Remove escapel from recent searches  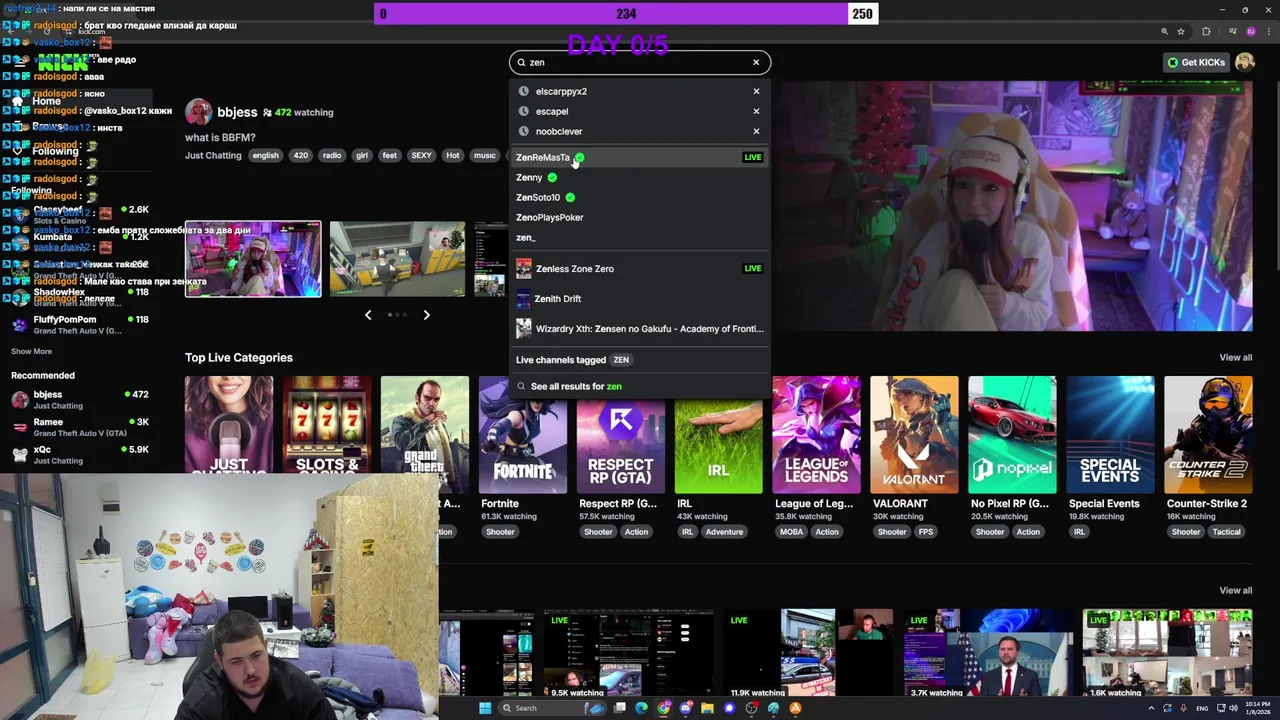(x=756, y=111)
